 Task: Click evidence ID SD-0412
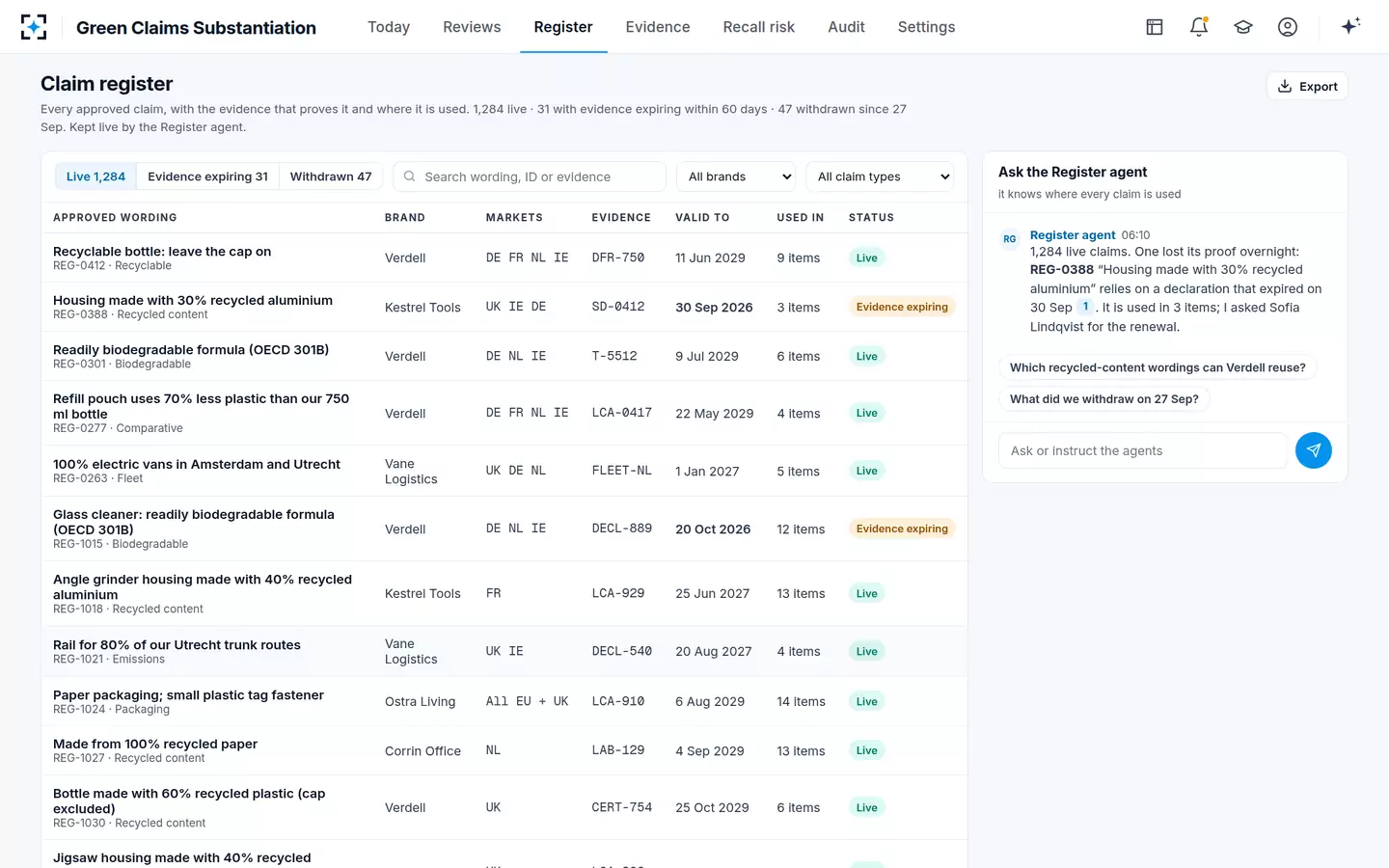pos(618,307)
